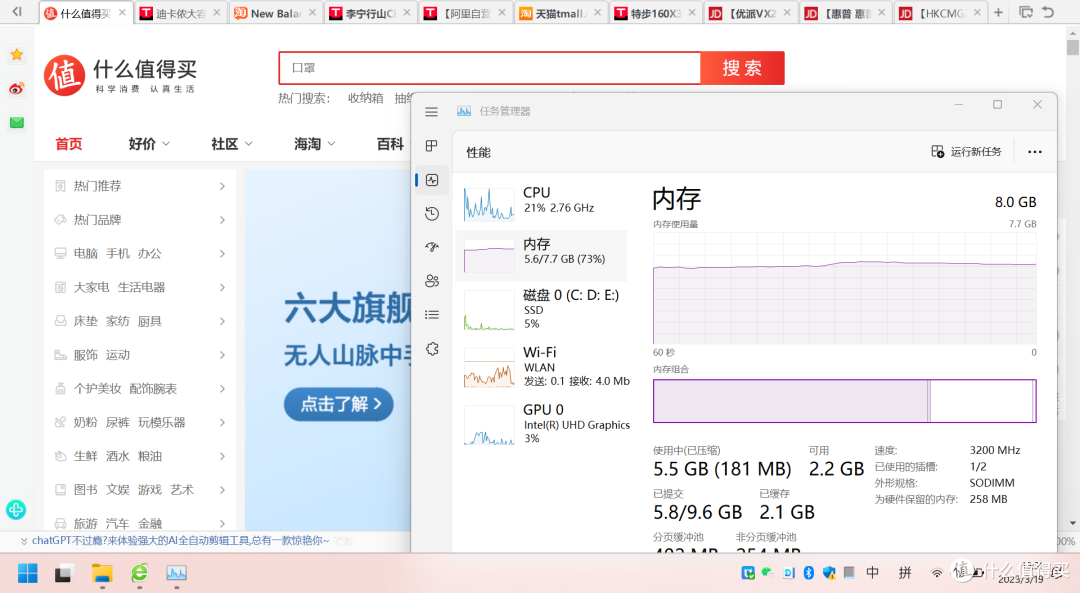Viewport: 1080px width, 593px height.
Task: Open the 图书 文娱 游戏 艺术 category
Action: click(x=141, y=490)
